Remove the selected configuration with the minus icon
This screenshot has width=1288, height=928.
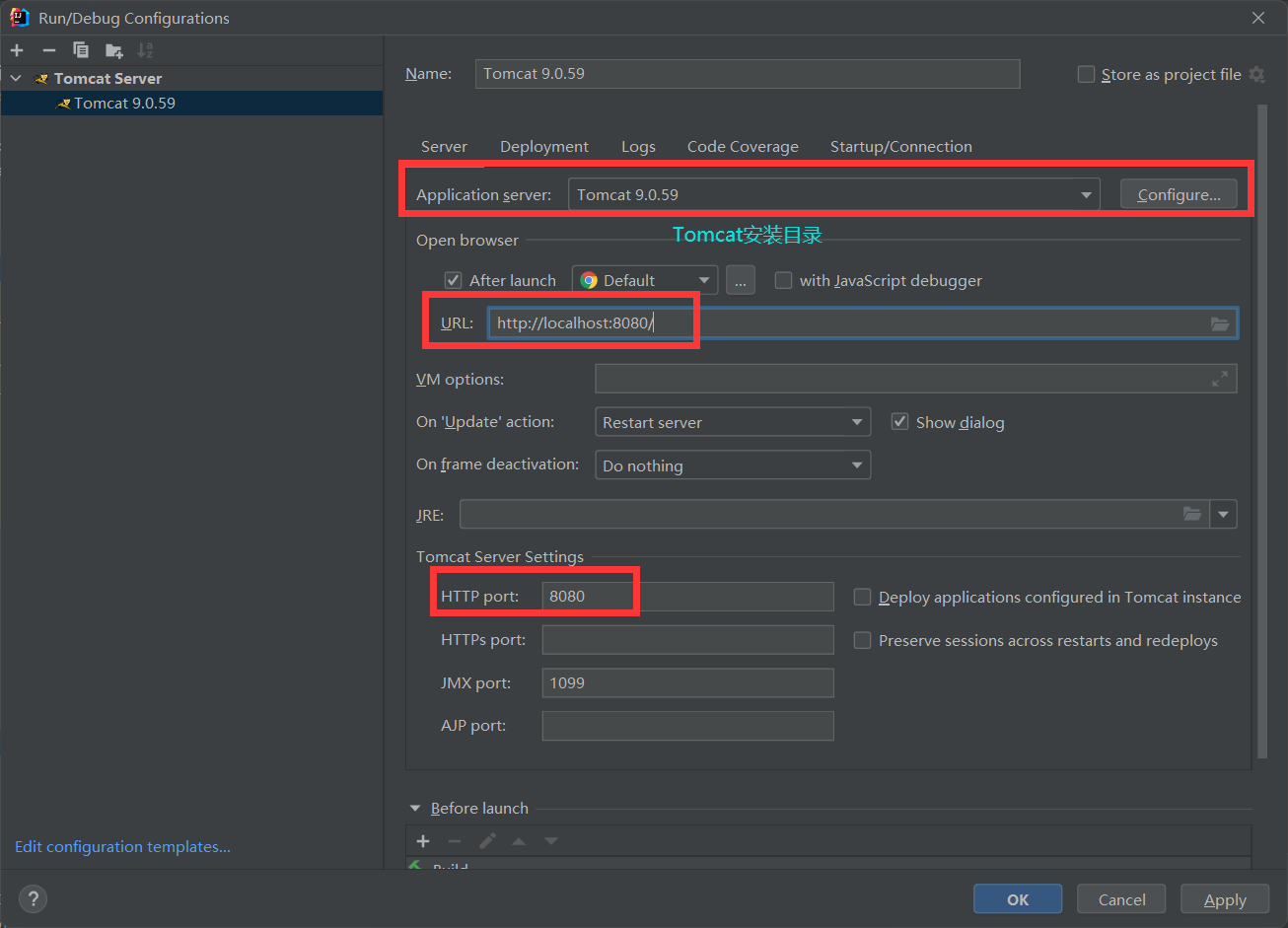pos(48,50)
